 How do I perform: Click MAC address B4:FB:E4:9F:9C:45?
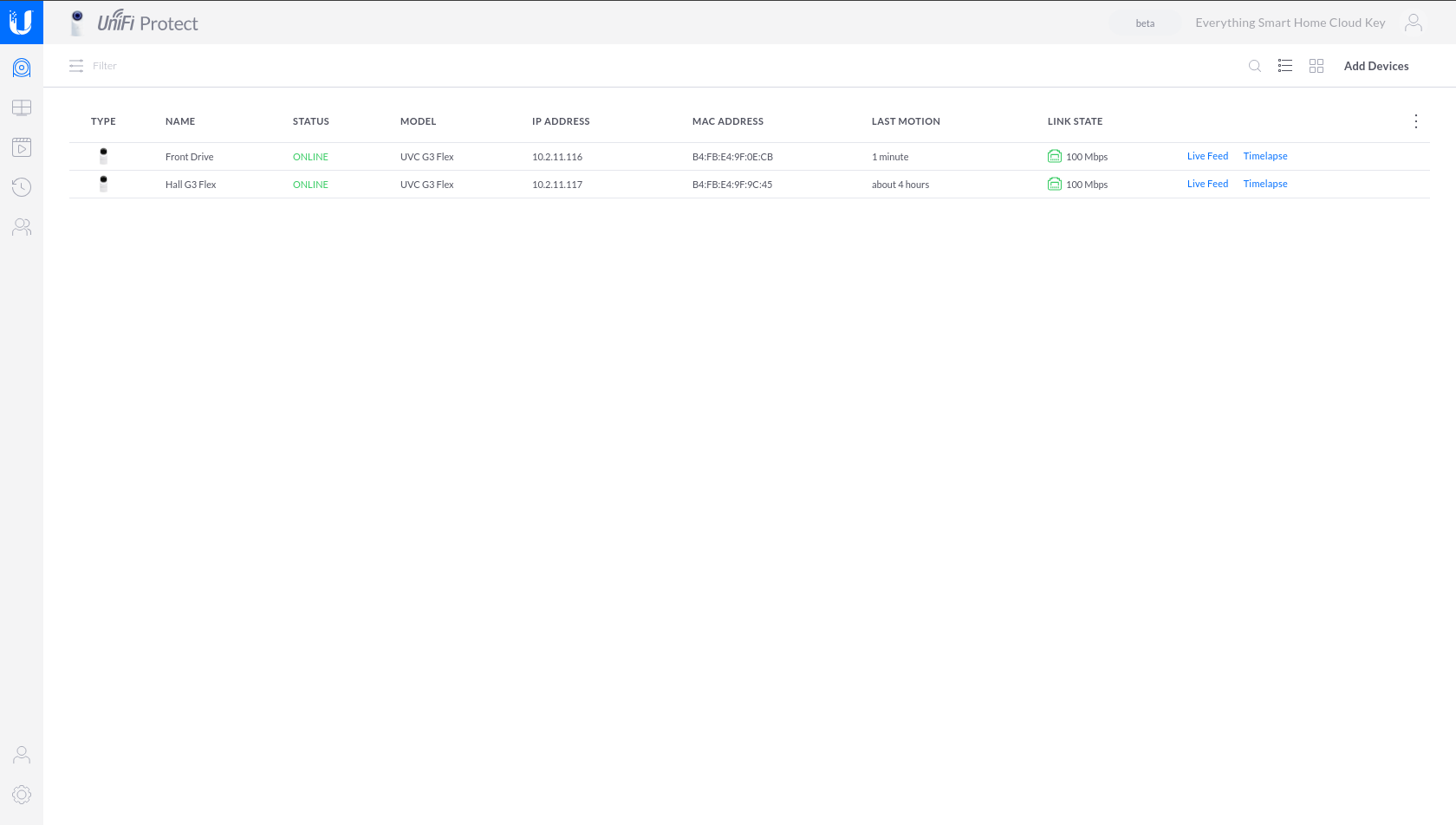(732, 185)
